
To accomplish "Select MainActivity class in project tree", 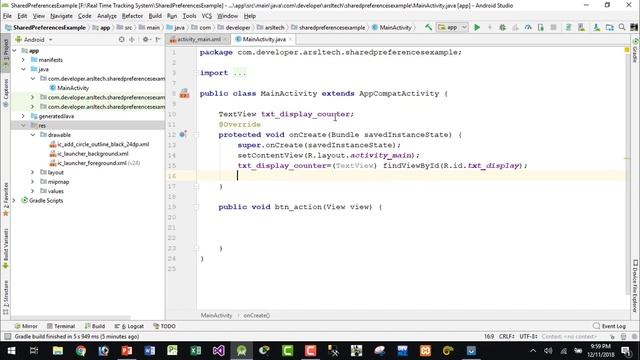I will [x=69, y=88].
